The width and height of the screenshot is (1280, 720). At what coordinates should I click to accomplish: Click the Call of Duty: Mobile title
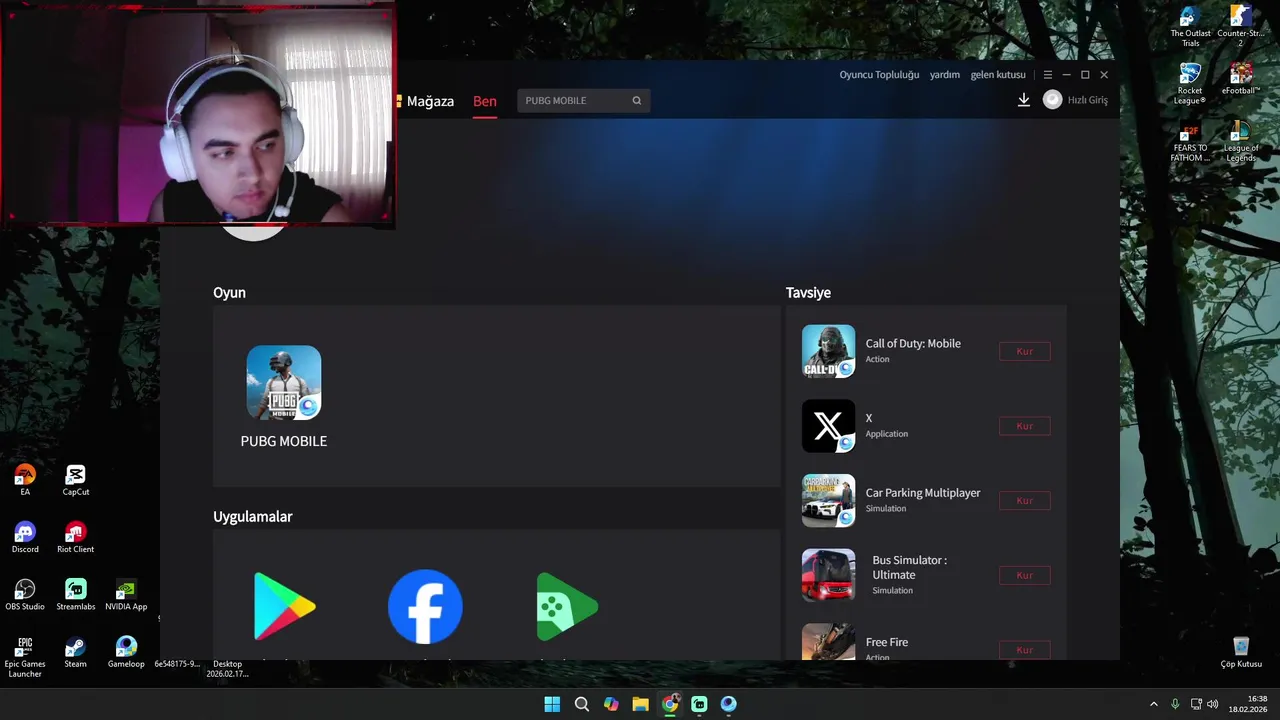(913, 343)
